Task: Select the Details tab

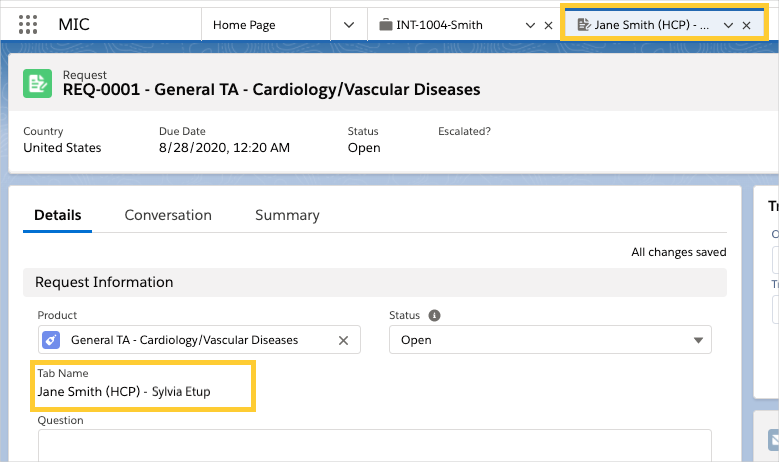Action: [57, 215]
